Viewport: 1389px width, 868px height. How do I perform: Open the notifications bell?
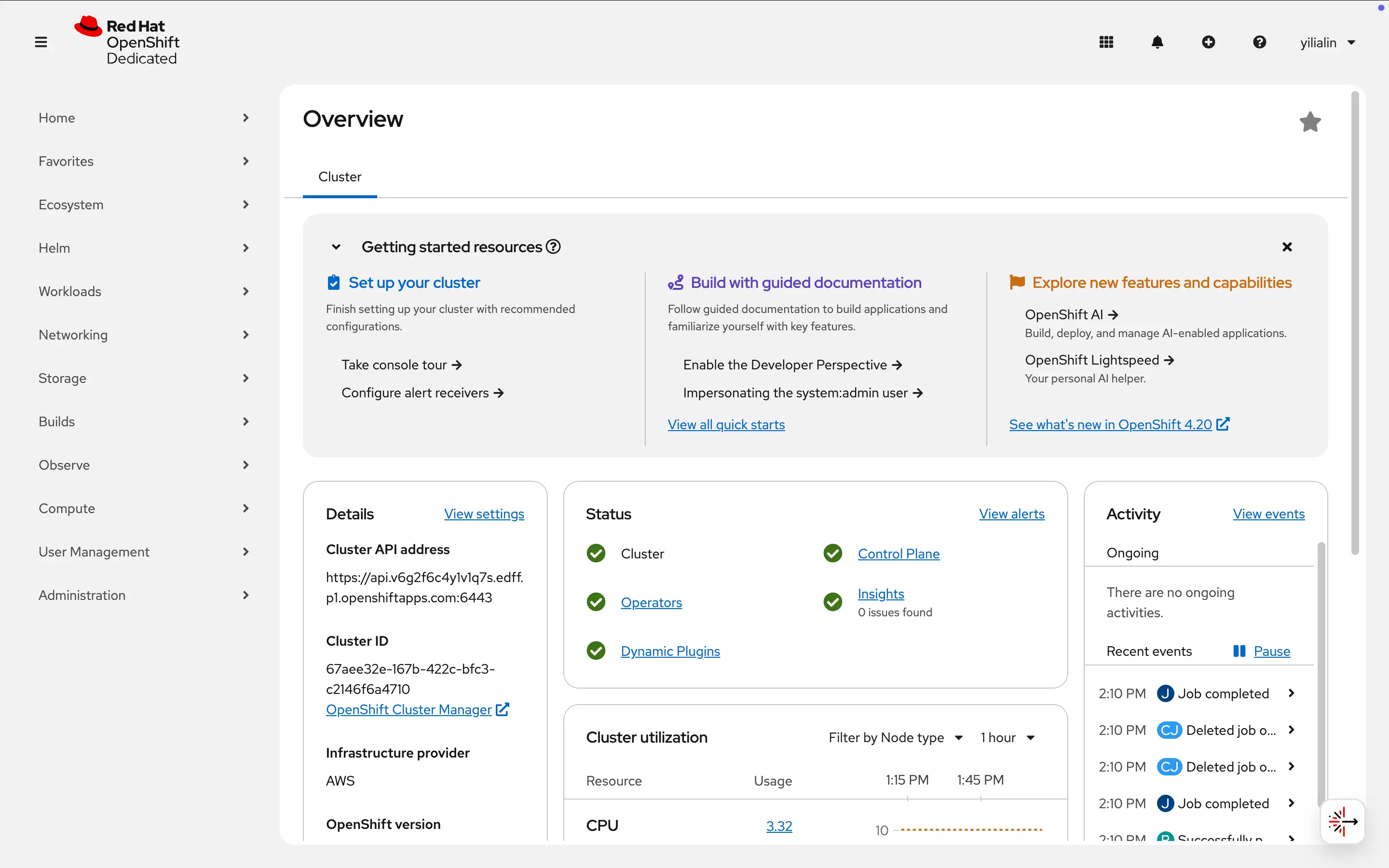click(x=1157, y=42)
